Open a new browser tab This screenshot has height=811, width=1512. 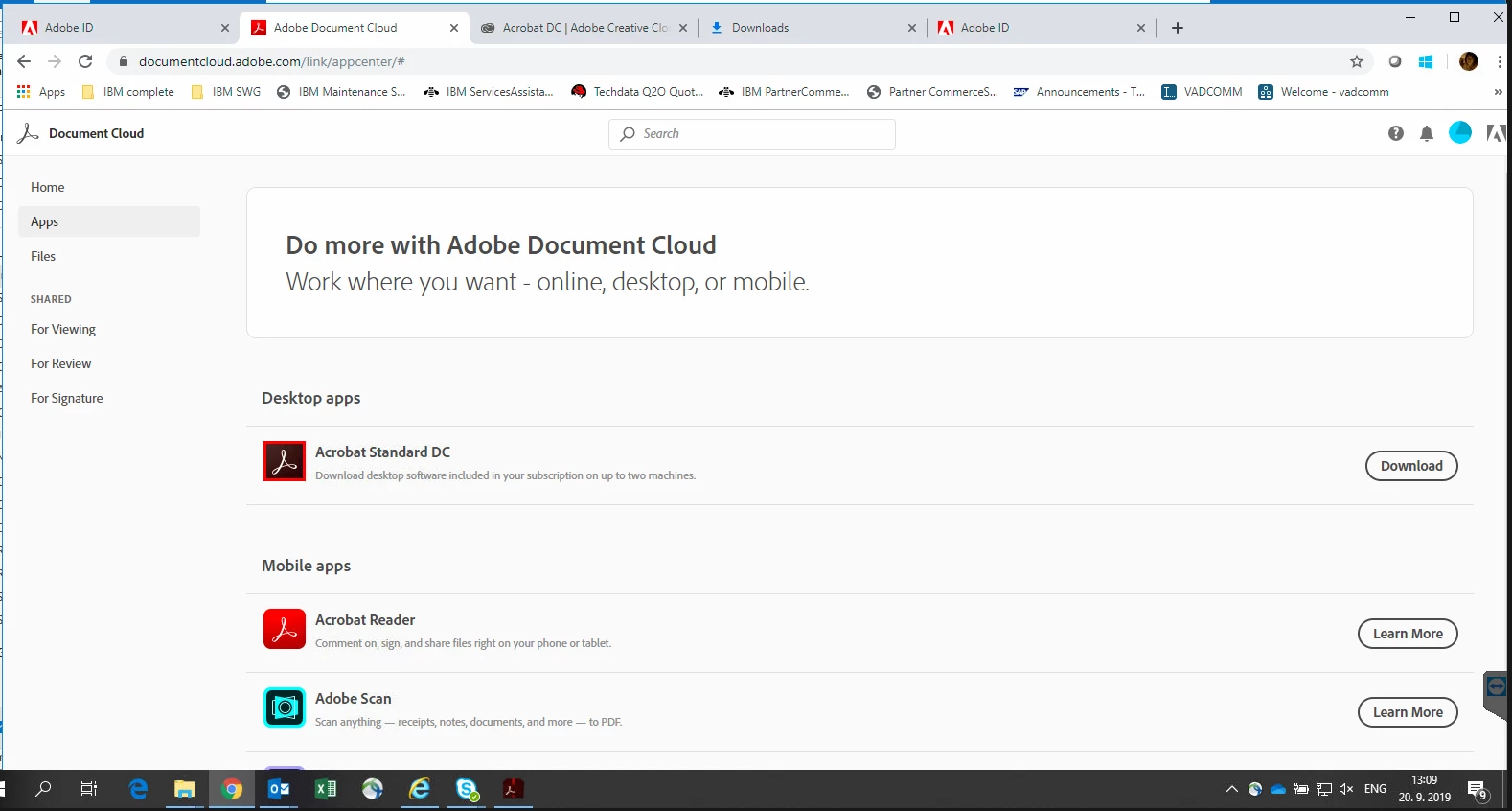tap(1178, 28)
